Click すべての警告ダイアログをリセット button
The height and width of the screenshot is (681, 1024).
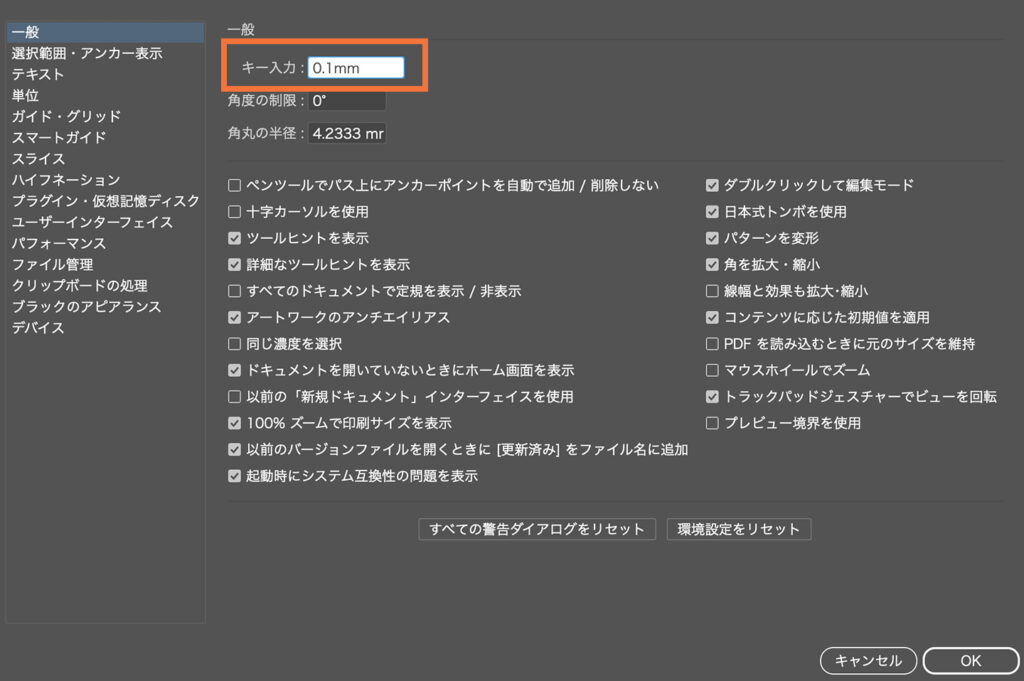pos(536,529)
